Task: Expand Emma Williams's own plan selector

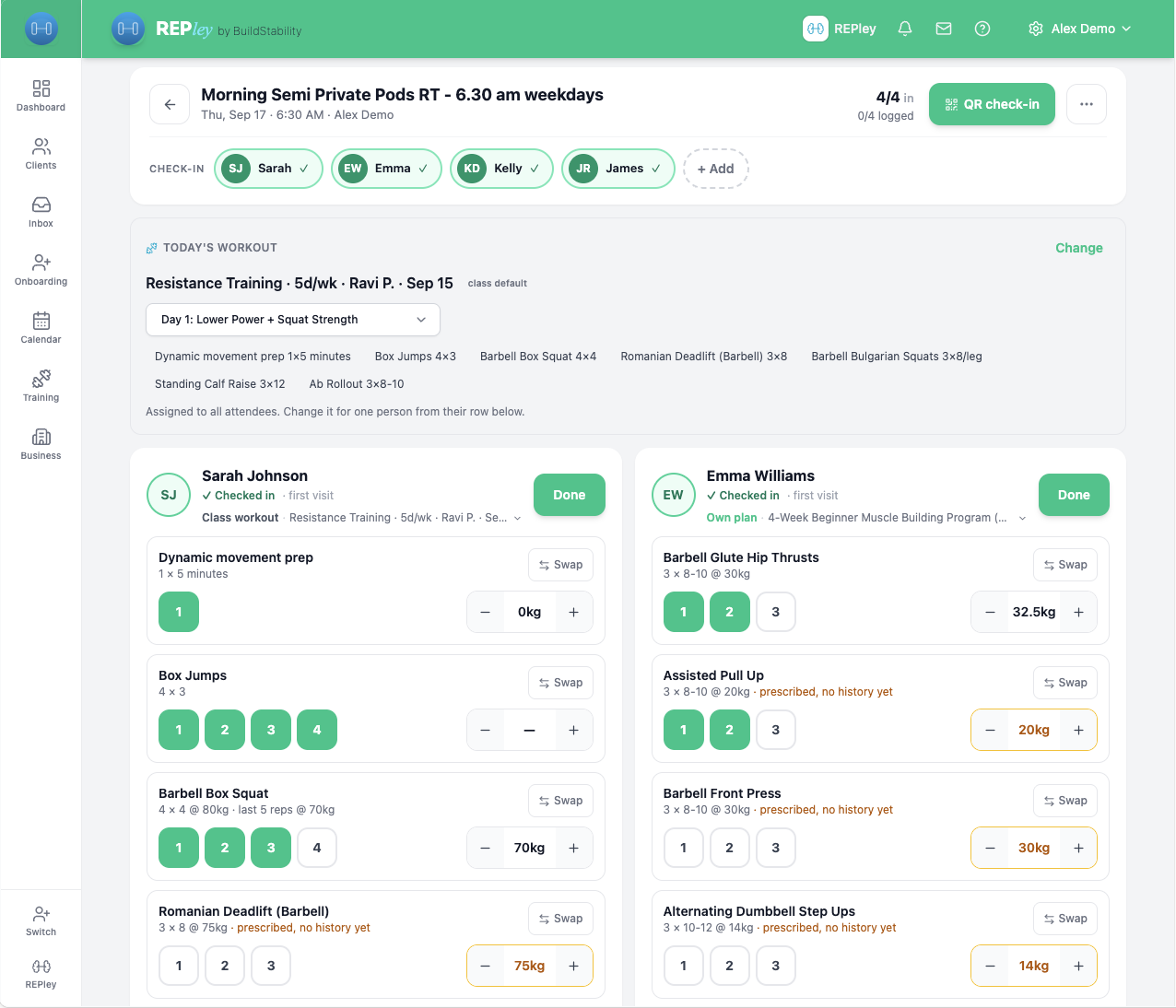Action: coord(866,518)
